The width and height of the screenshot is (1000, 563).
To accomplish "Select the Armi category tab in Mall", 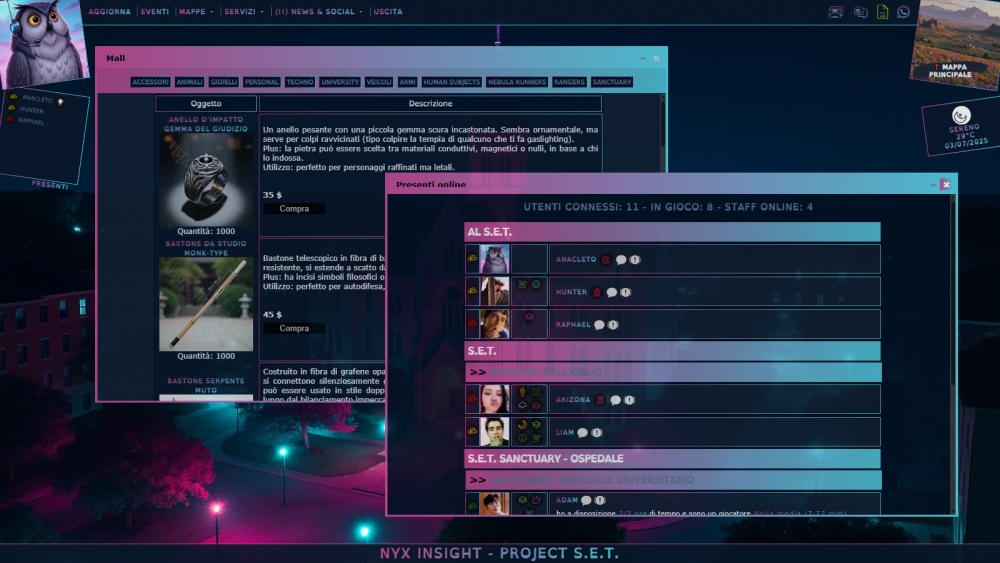I will click(x=408, y=82).
